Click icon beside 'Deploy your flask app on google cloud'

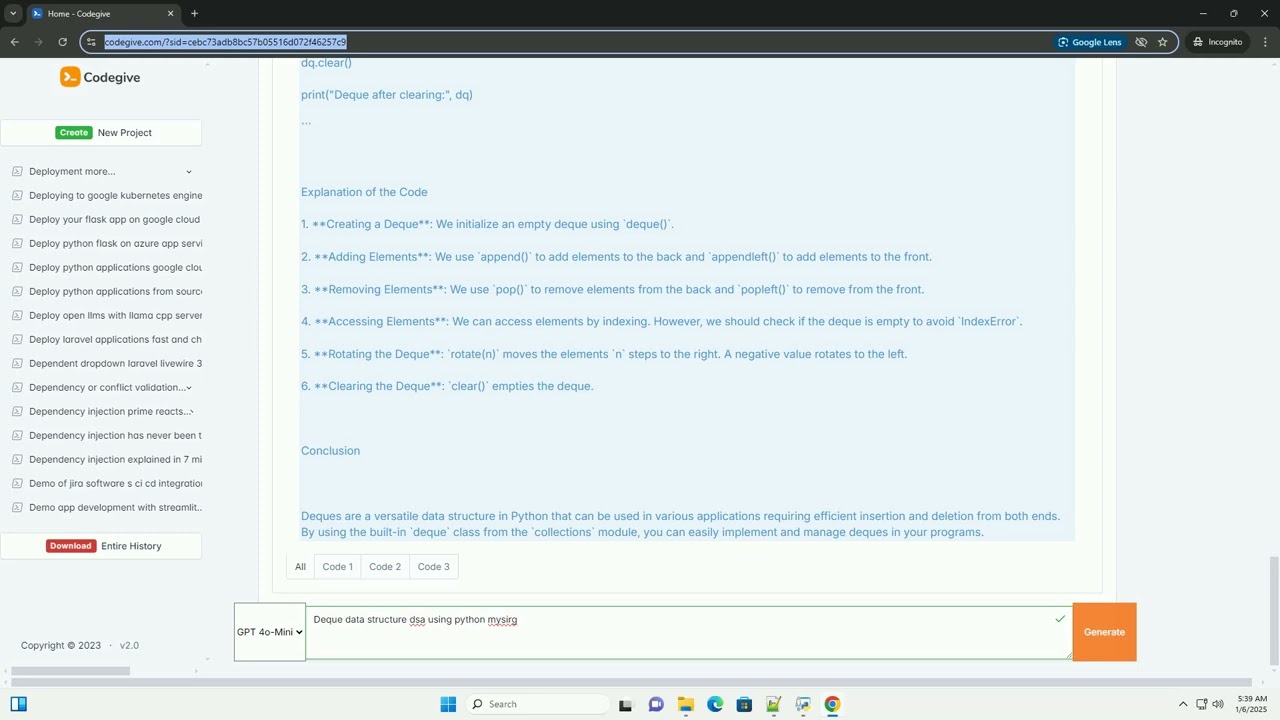click(x=17, y=219)
